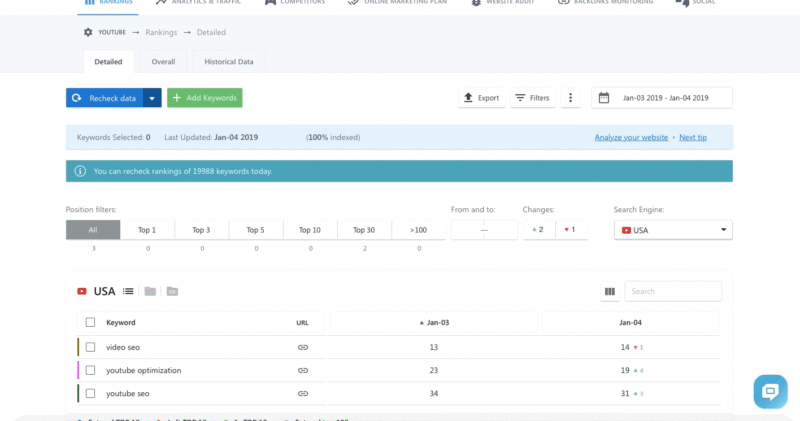Click the keyword Search input field

(x=673, y=292)
